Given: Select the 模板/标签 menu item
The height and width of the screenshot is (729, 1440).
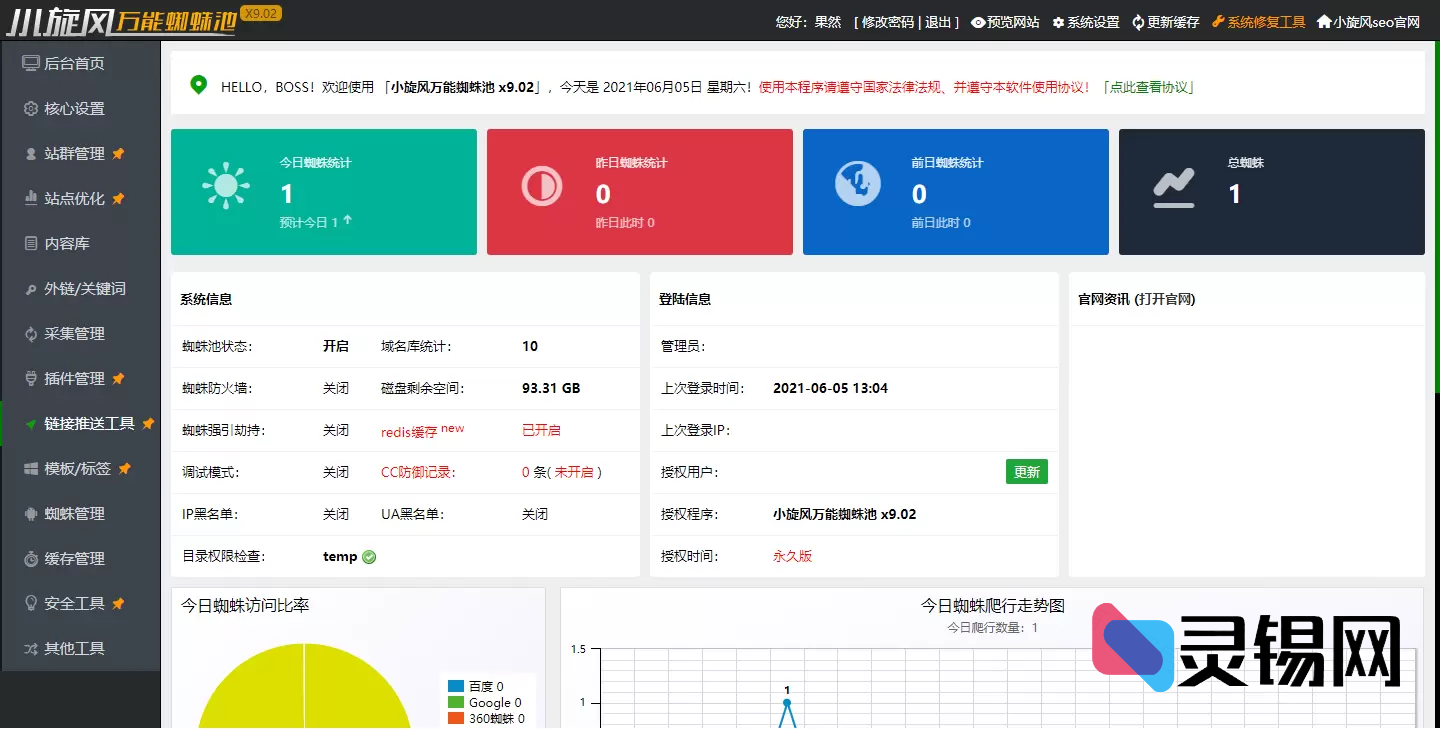Looking at the screenshot, I should pyautogui.click(x=75, y=468).
